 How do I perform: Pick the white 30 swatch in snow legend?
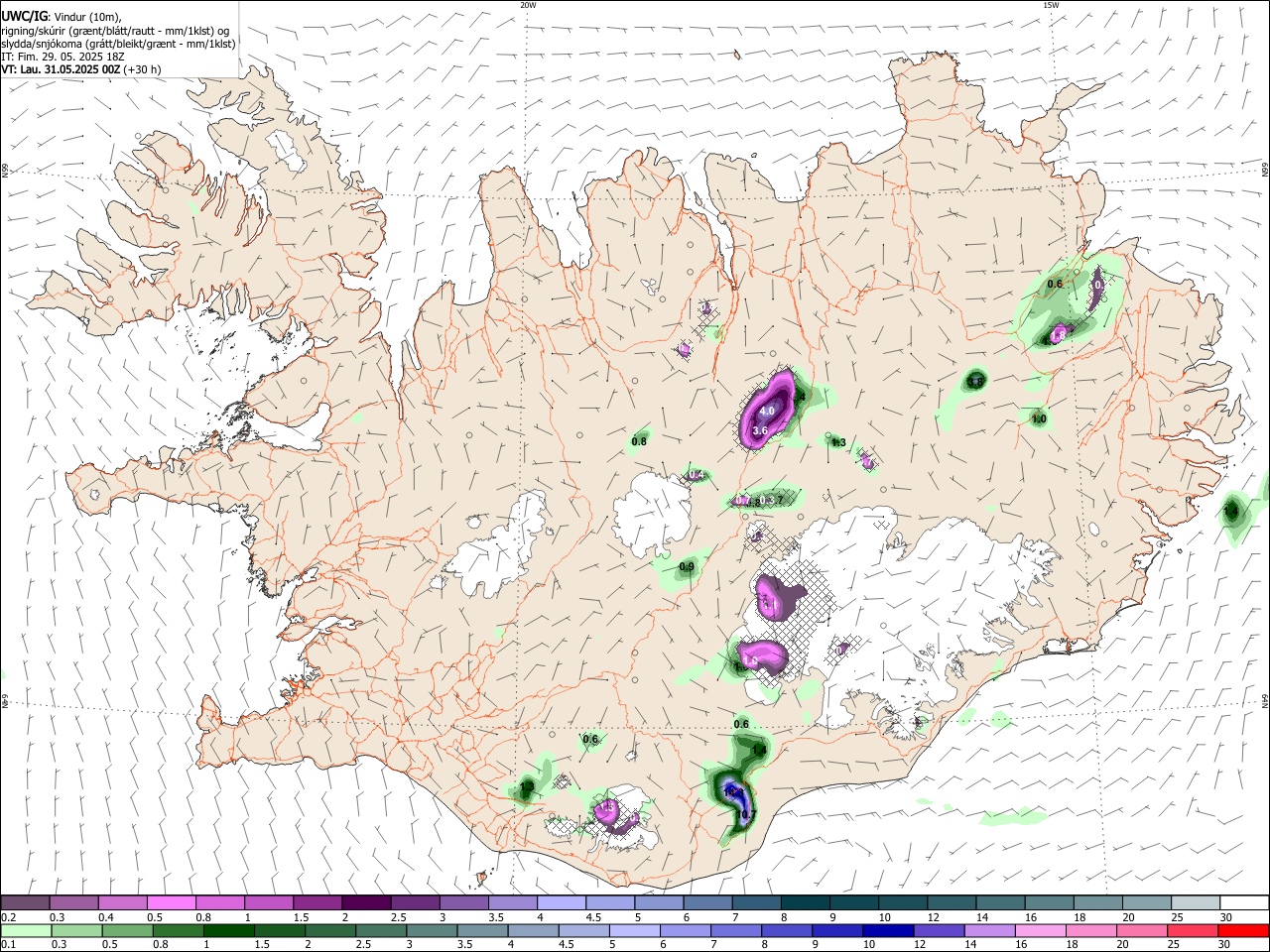pos(1243,902)
